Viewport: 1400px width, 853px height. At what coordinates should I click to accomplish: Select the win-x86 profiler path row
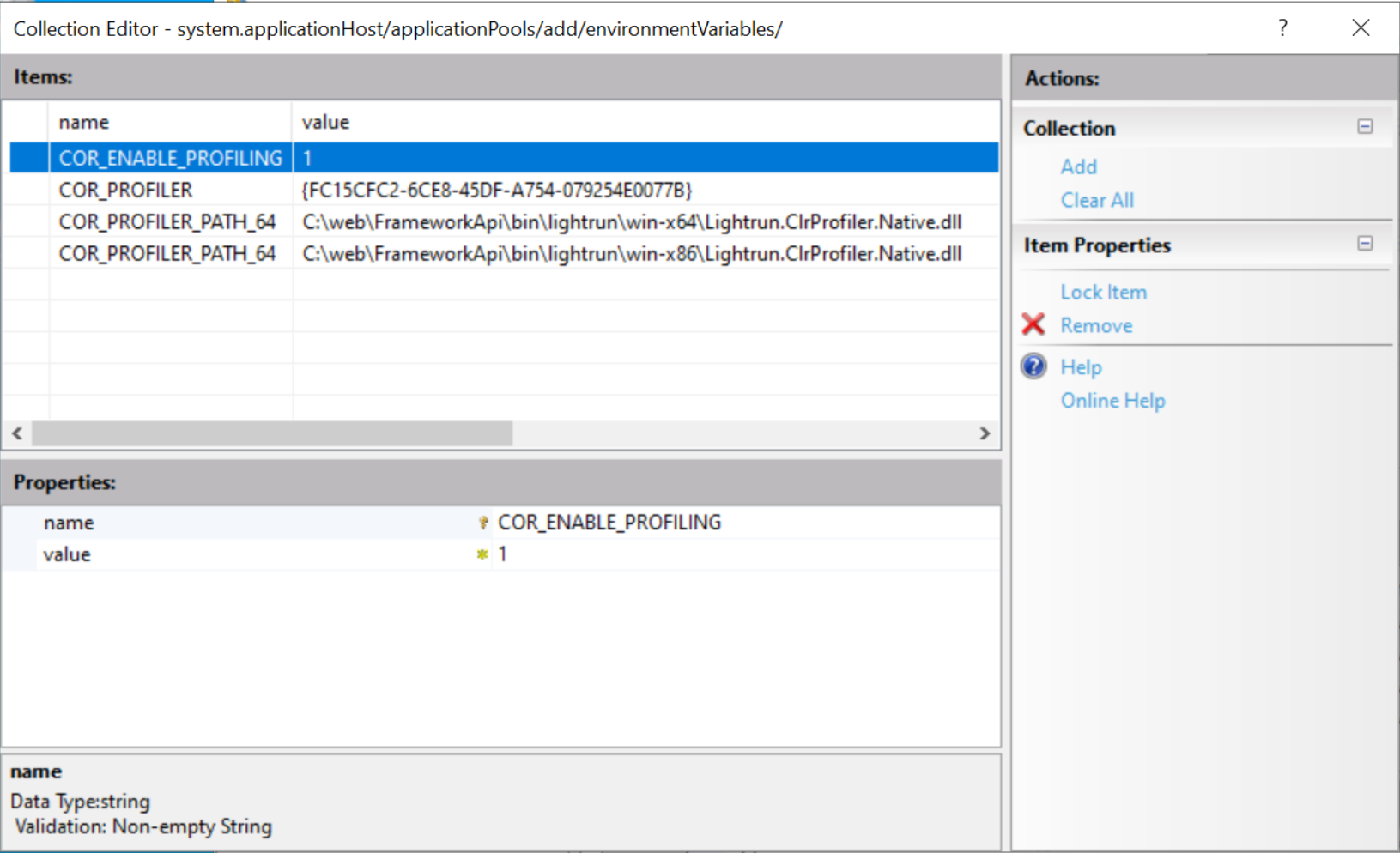pyautogui.click(x=167, y=254)
